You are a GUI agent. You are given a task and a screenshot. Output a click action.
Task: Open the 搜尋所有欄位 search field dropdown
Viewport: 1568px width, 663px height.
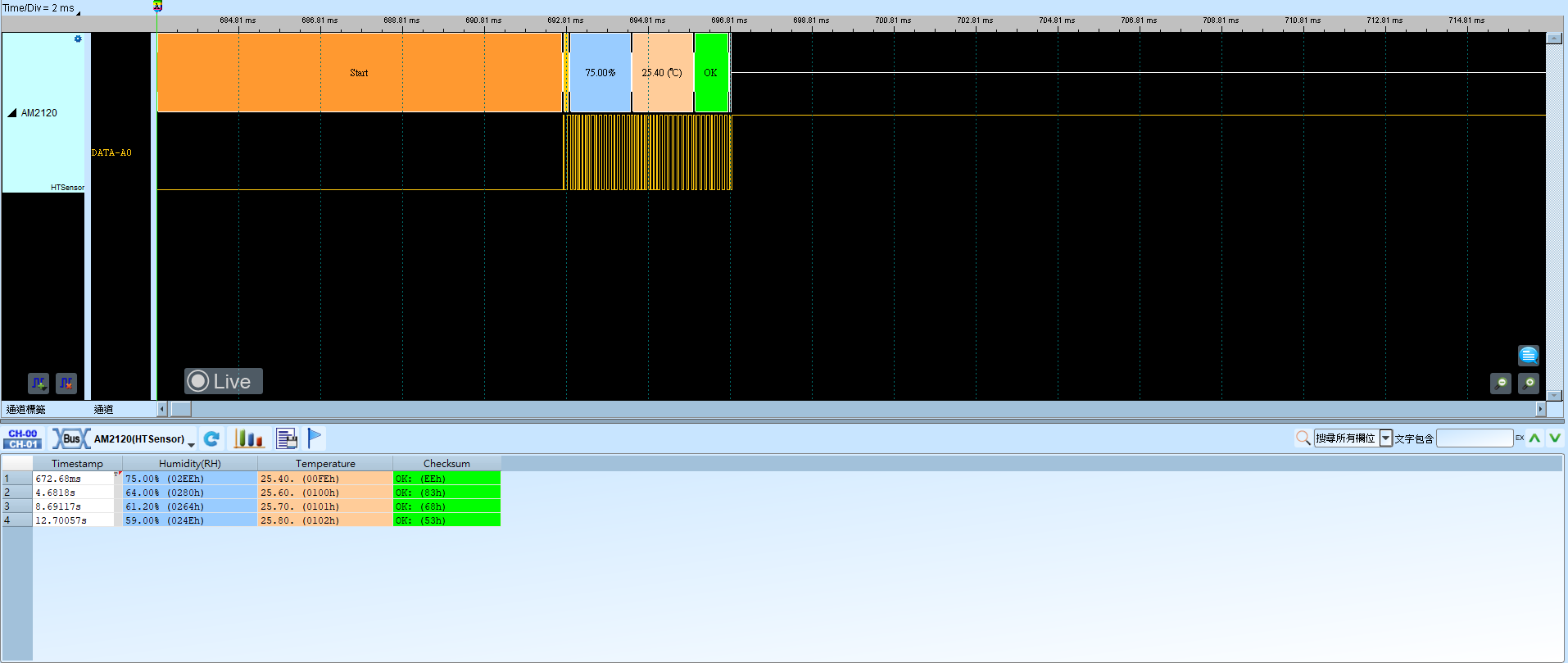pyautogui.click(x=1386, y=438)
